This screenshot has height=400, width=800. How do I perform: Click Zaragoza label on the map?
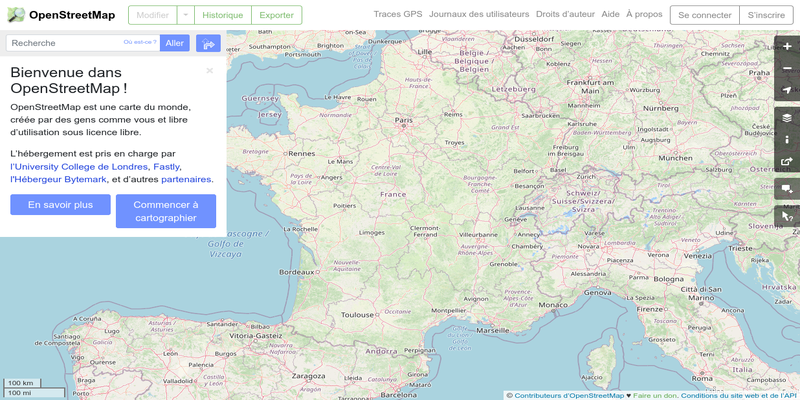click(308, 376)
